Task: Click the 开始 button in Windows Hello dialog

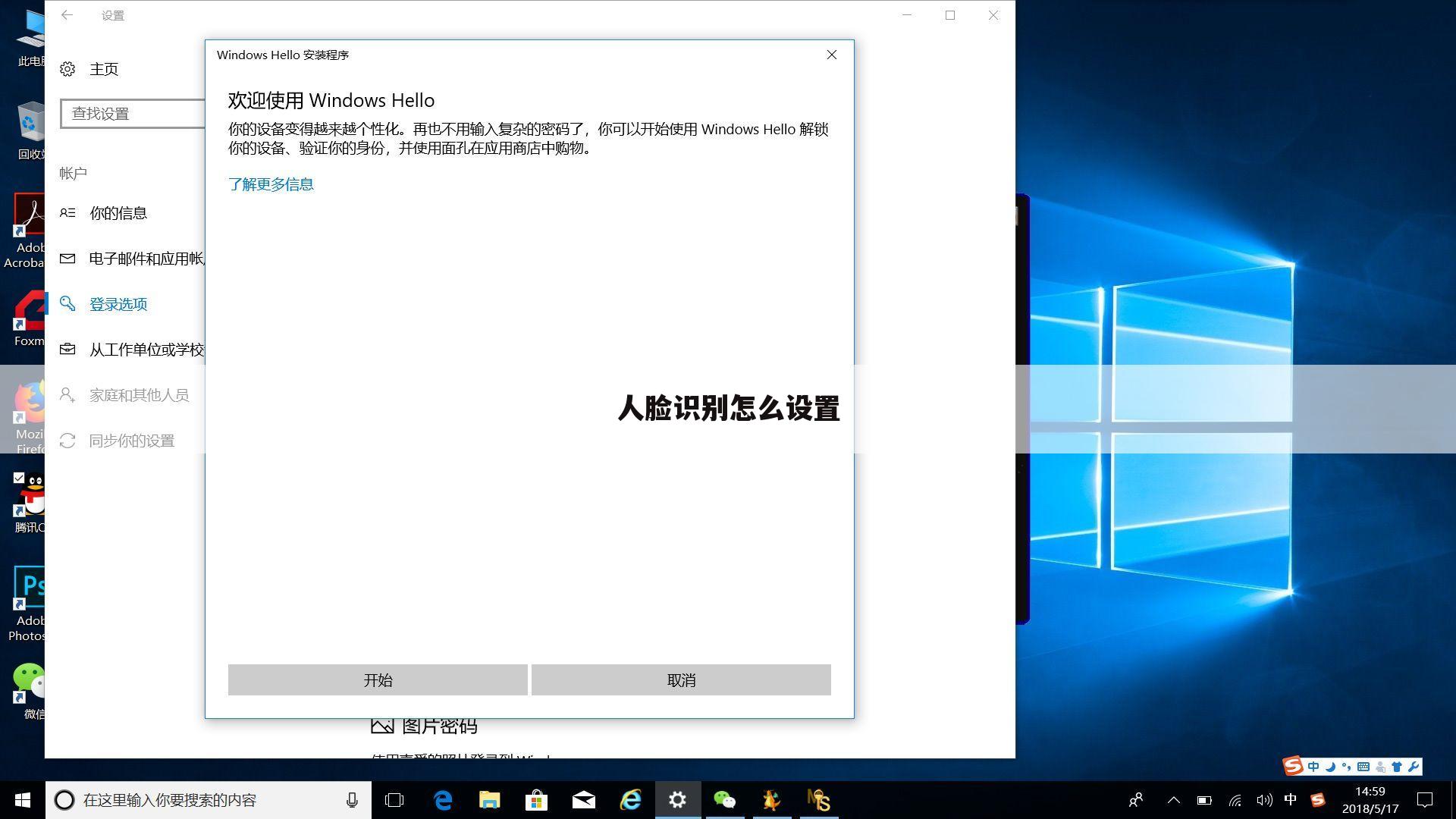Action: tap(378, 680)
